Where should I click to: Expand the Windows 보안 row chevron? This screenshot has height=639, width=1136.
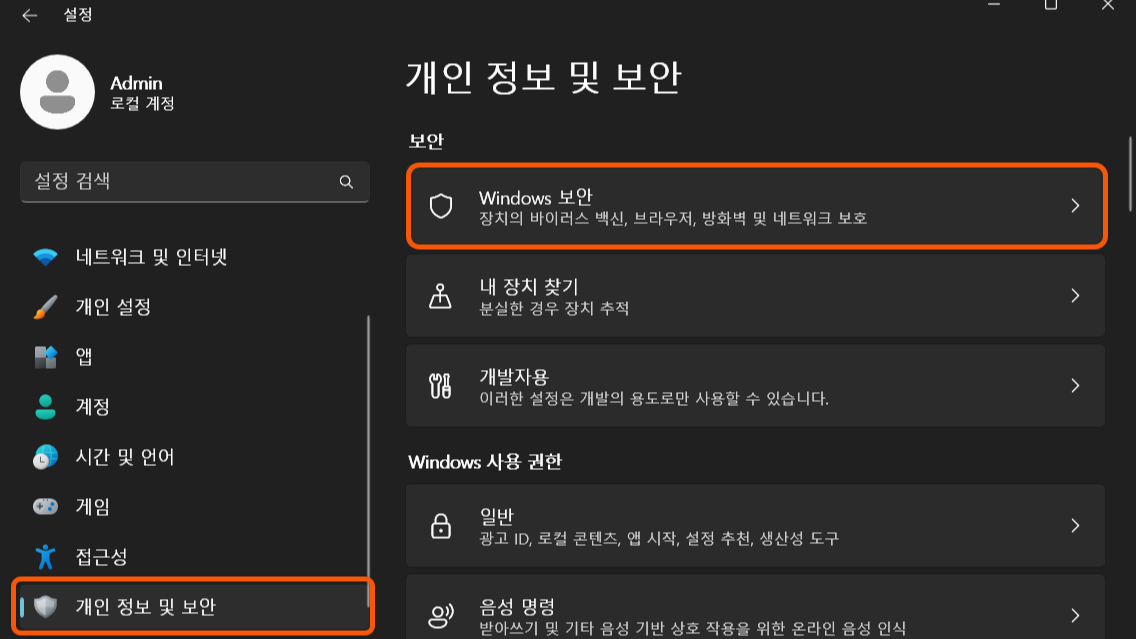coord(1075,206)
